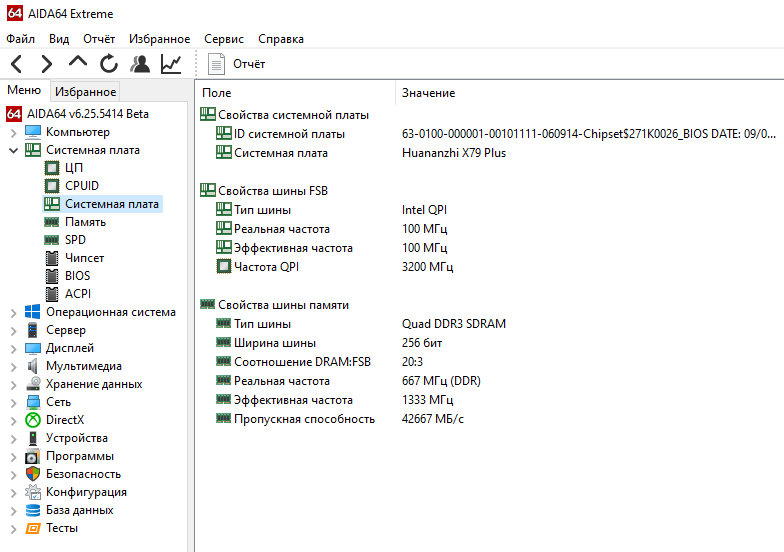Open the Вид menu

pyautogui.click(x=59, y=39)
